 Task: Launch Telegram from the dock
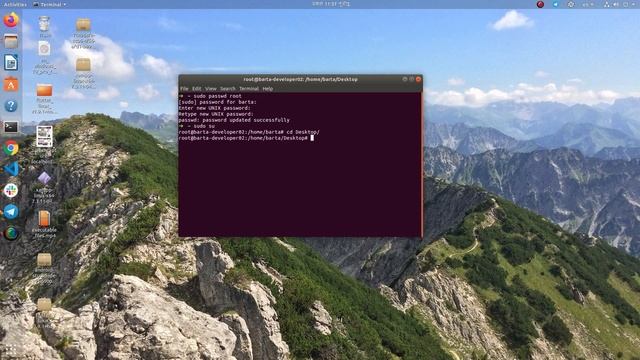pyautogui.click(x=11, y=211)
